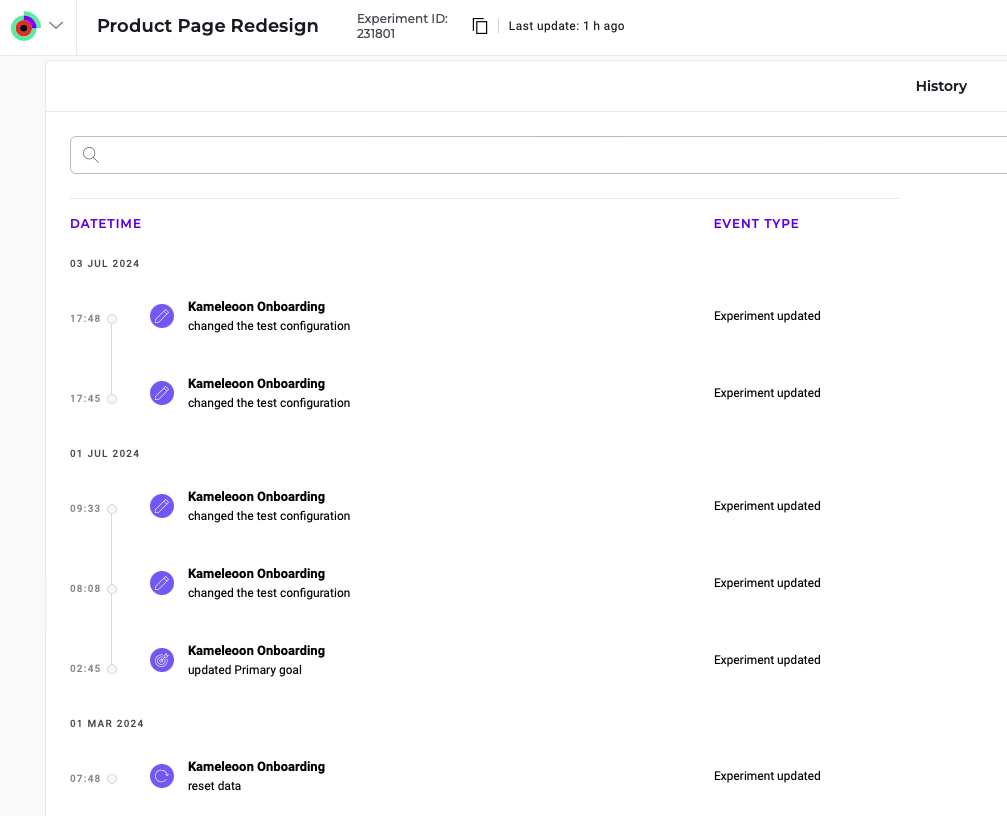Screen dimensions: 1007x816
Task: Click the pencil icon for the 17:45 entry
Action: click(162, 393)
